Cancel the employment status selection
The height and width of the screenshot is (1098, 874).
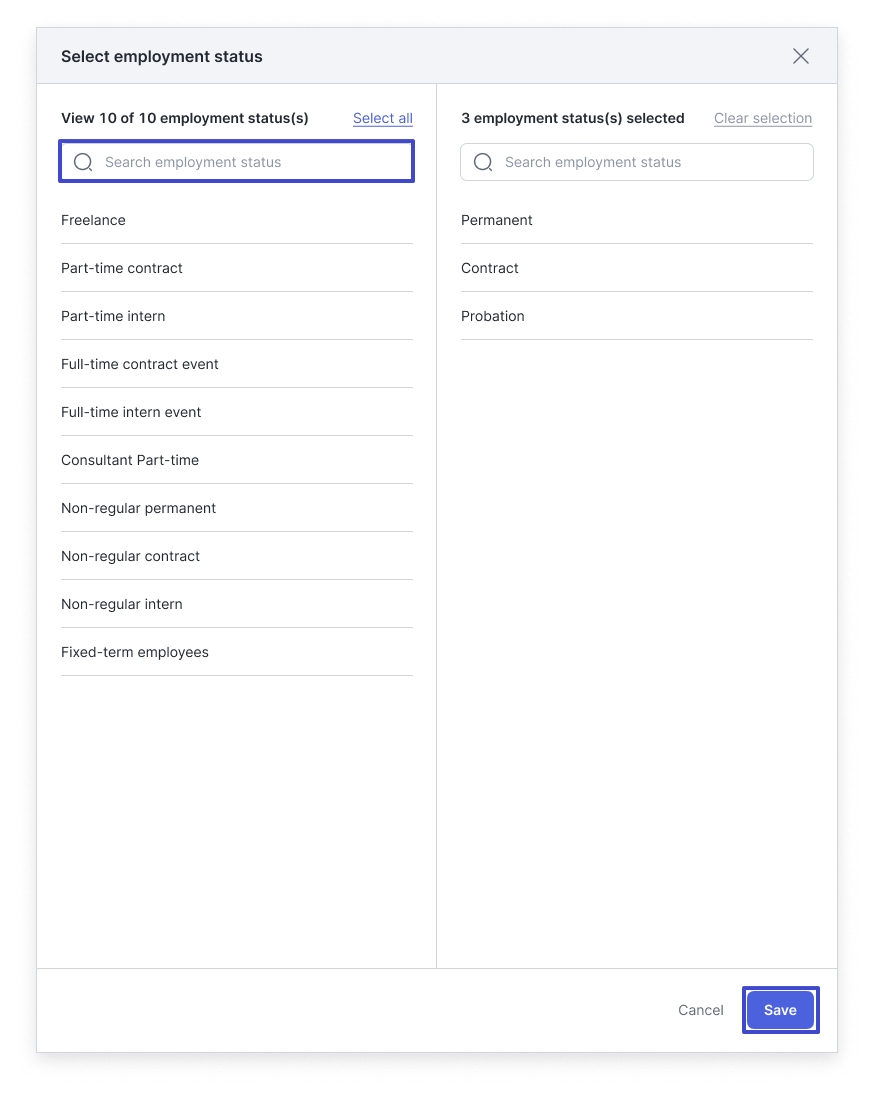[x=700, y=1010]
